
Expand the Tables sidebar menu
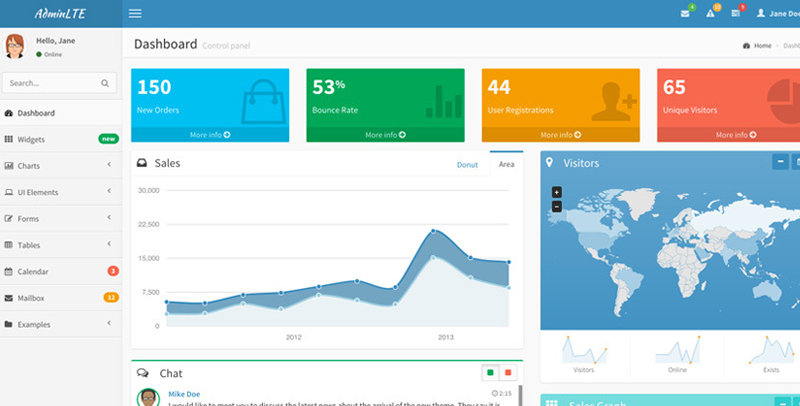coord(61,245)
